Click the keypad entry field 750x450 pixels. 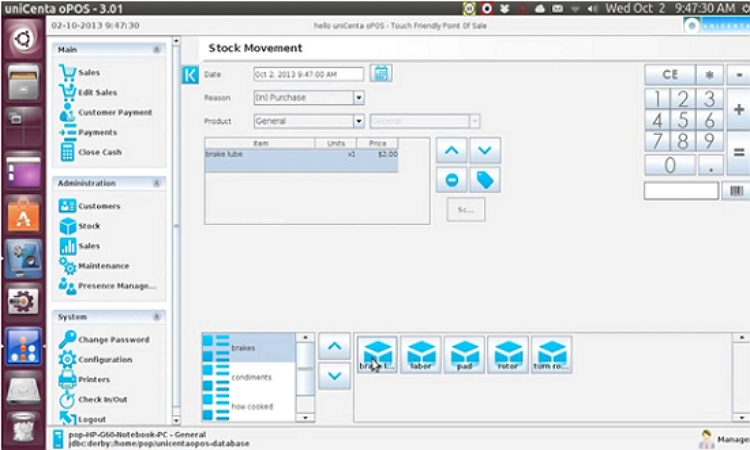pyautogui.click(x=681, y=191)
